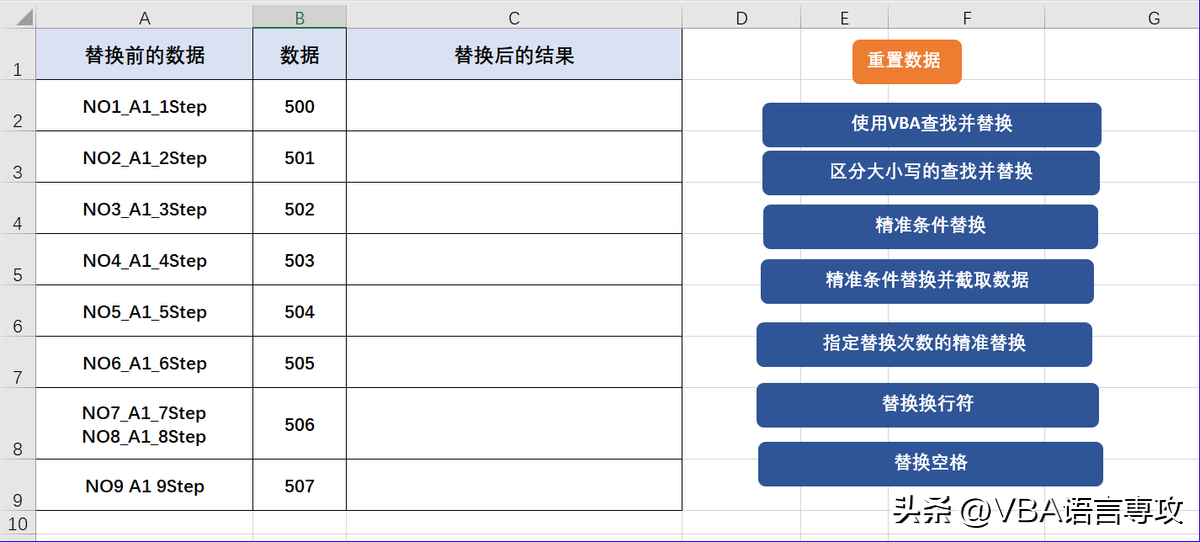This screenshot has height=542, width=1200.
Task: Select row 8 header
Action: point(18,424)
